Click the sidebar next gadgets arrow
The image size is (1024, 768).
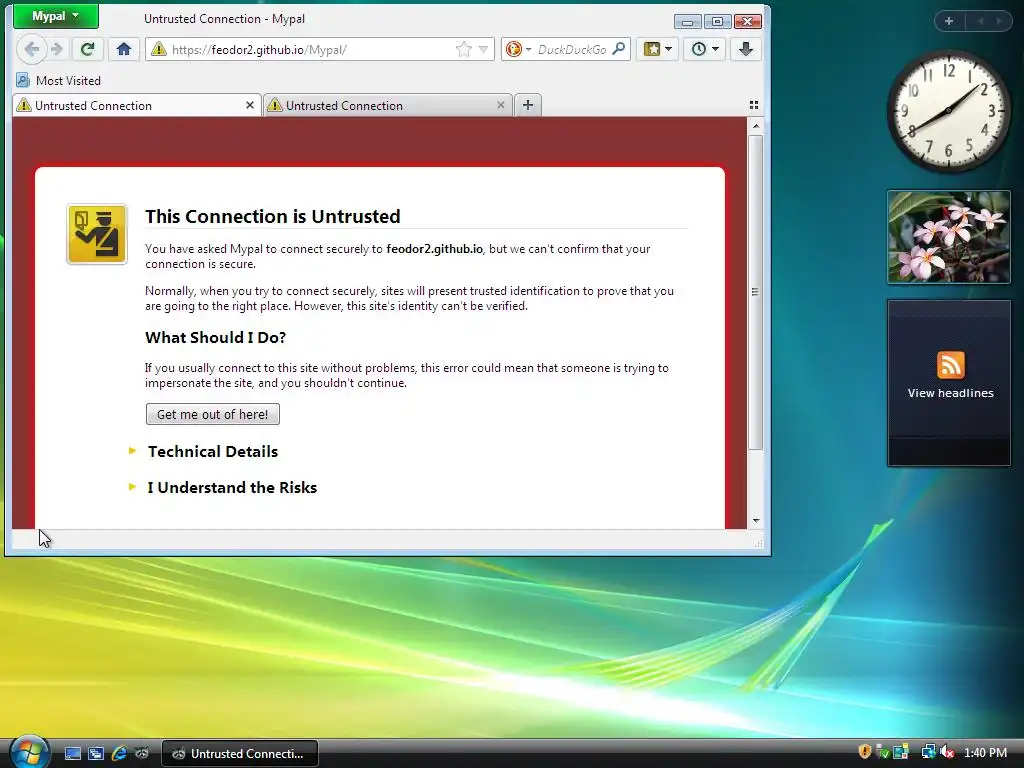point(999,21)
